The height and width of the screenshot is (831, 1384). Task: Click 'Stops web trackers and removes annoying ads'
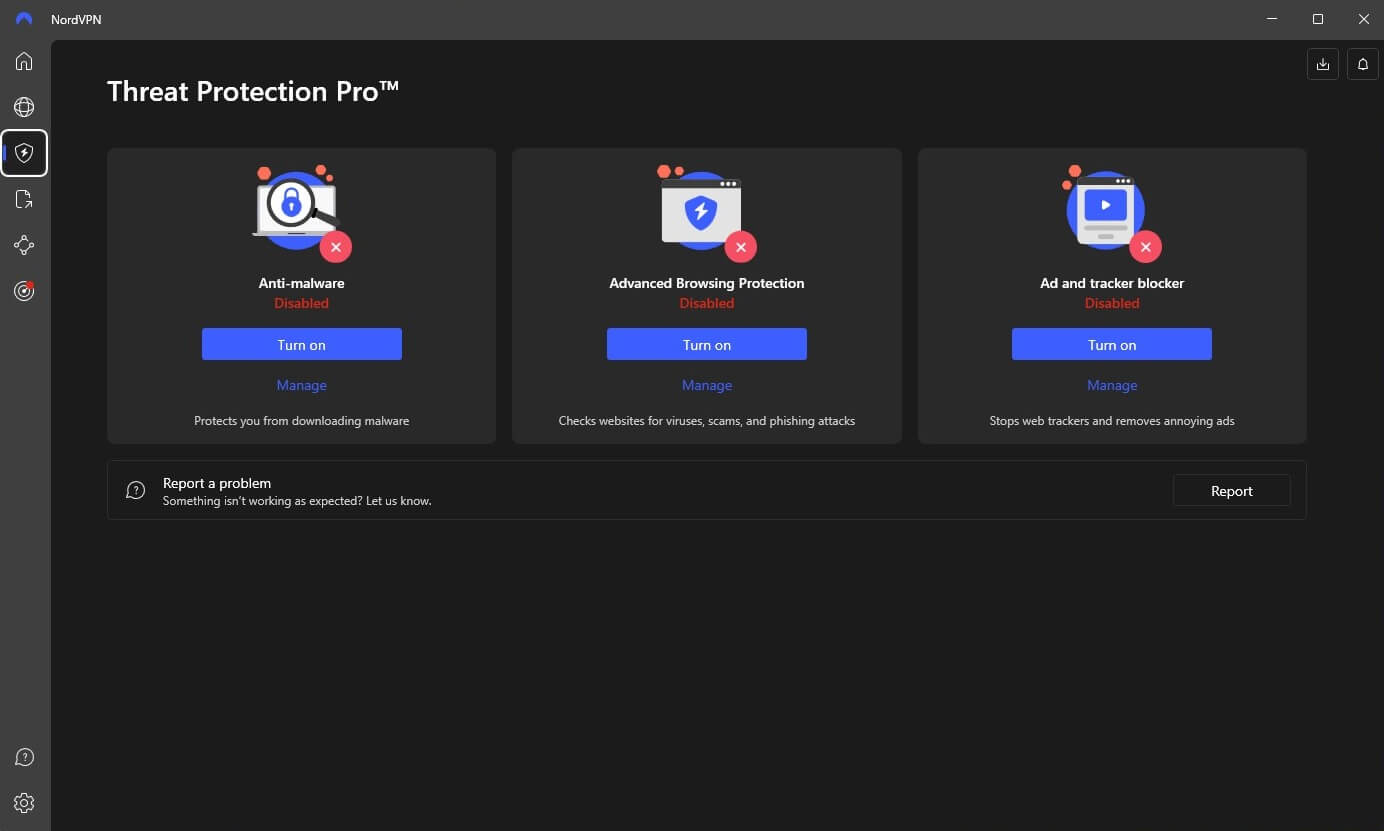pos(1112,421)
